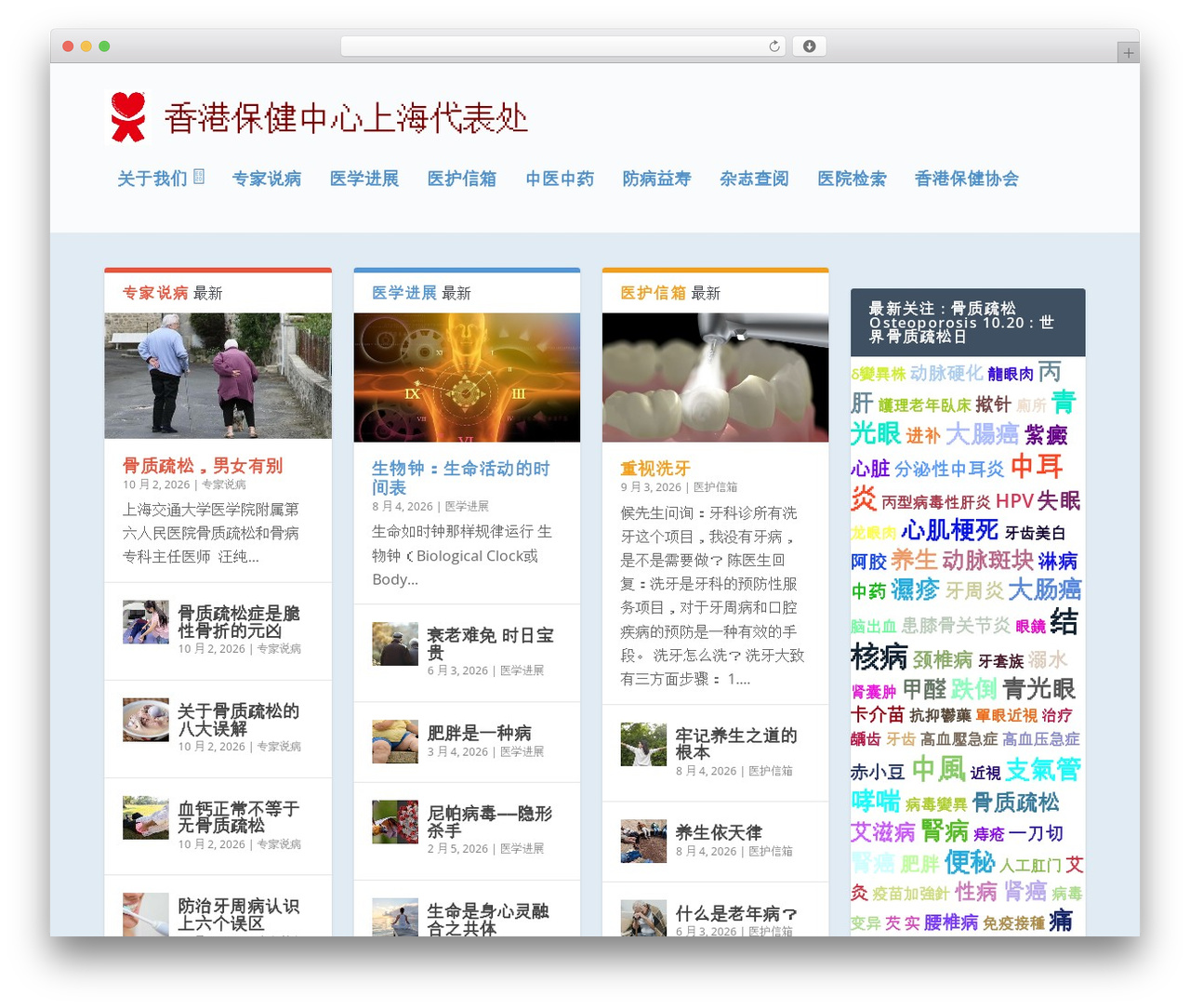Click the 专家说病 section heading
The height and width of the screenshot is (1008, 1190).
(155, 293)
